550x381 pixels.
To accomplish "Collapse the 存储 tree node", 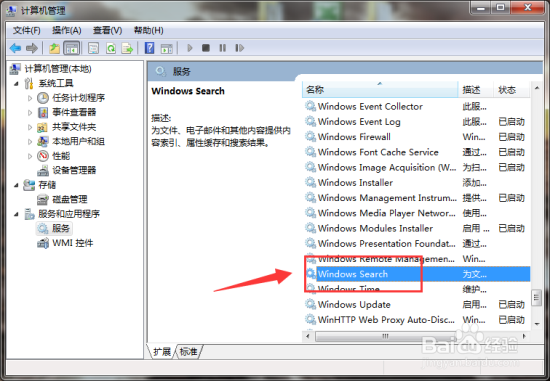I will pos(16,185).
